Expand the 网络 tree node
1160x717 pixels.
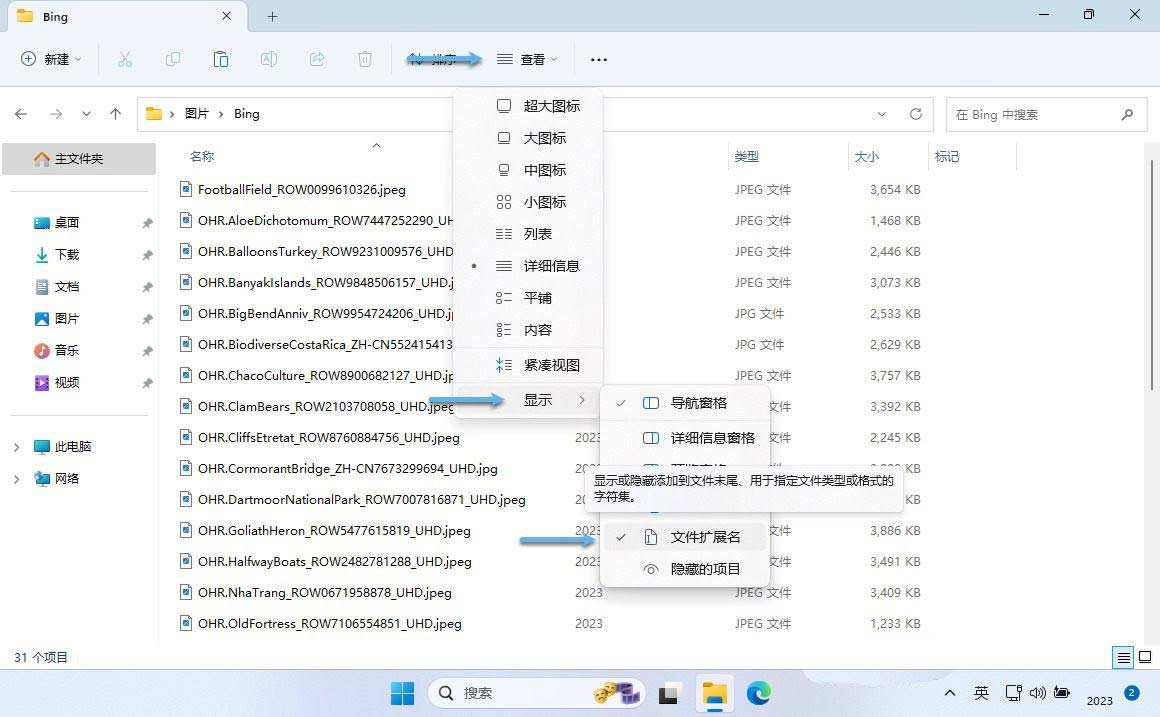18,478
